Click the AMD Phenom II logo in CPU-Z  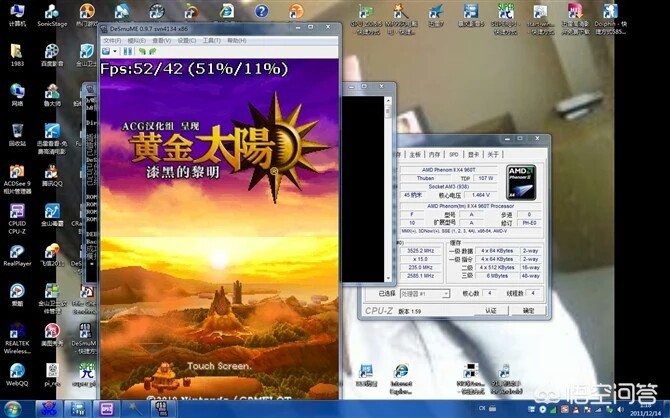click(521, 183)
